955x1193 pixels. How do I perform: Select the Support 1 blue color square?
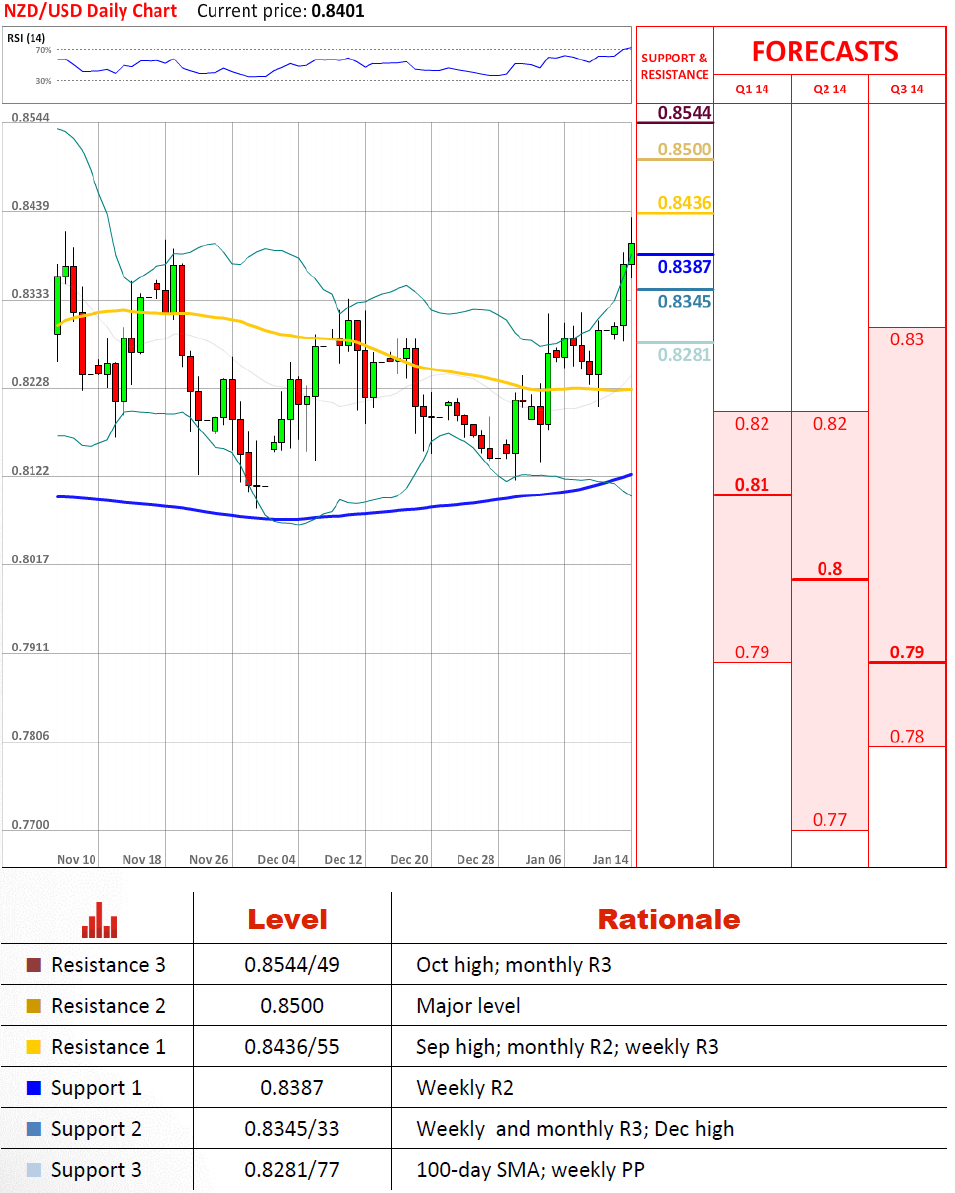click(34, 1088)
